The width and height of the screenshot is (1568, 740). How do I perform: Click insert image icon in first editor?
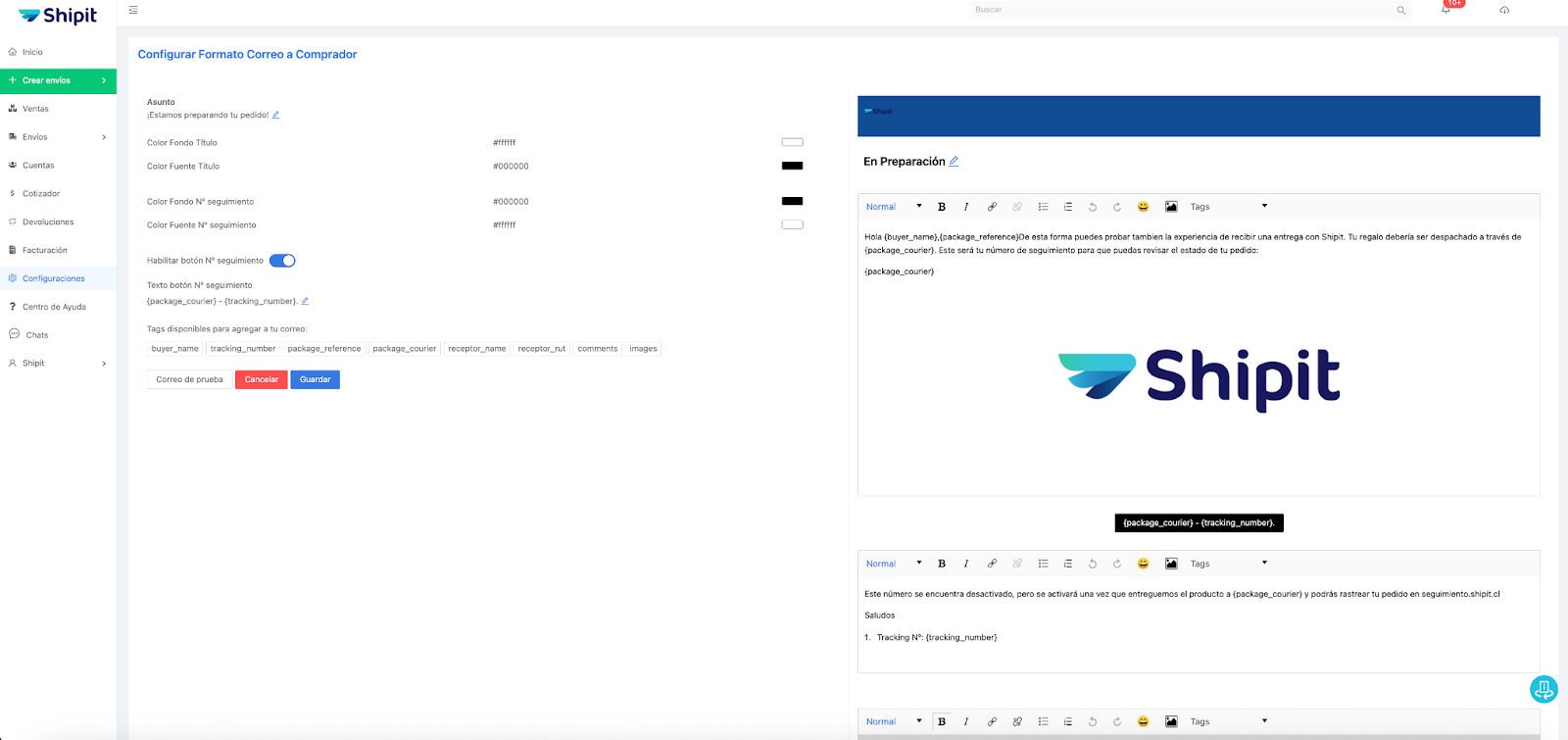1171,207
